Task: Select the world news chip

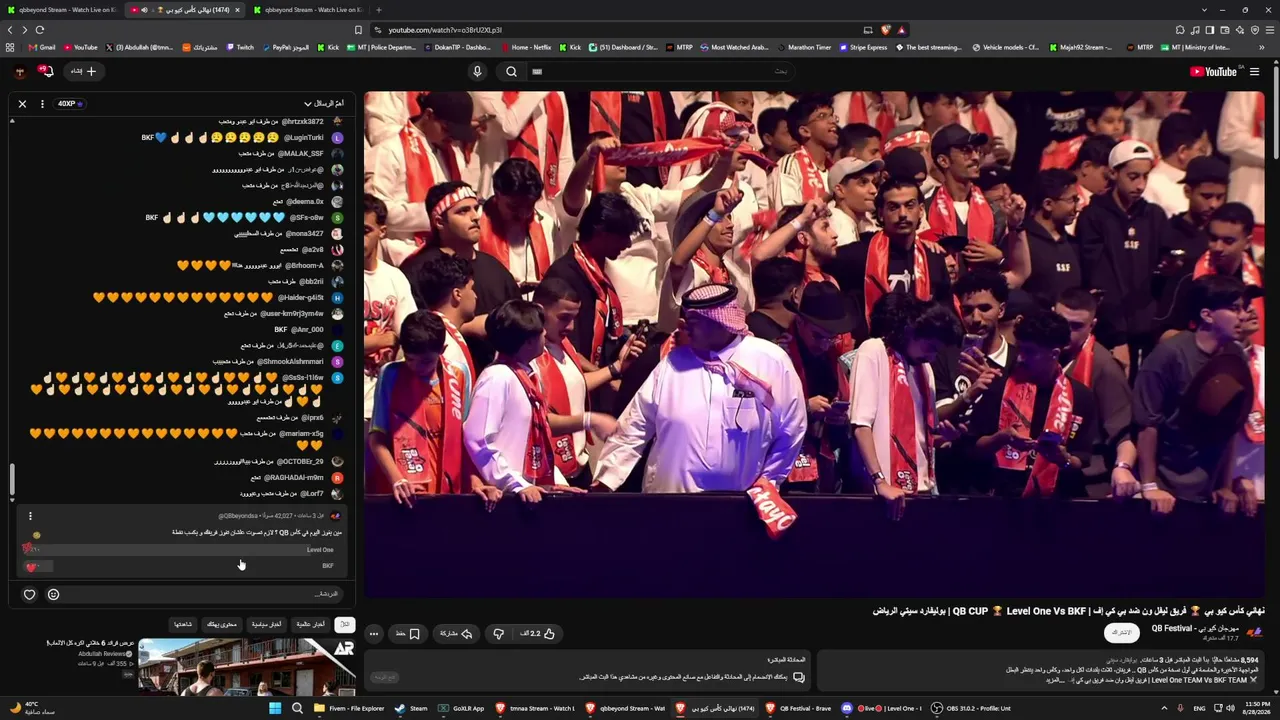Action: pos(311,624)
